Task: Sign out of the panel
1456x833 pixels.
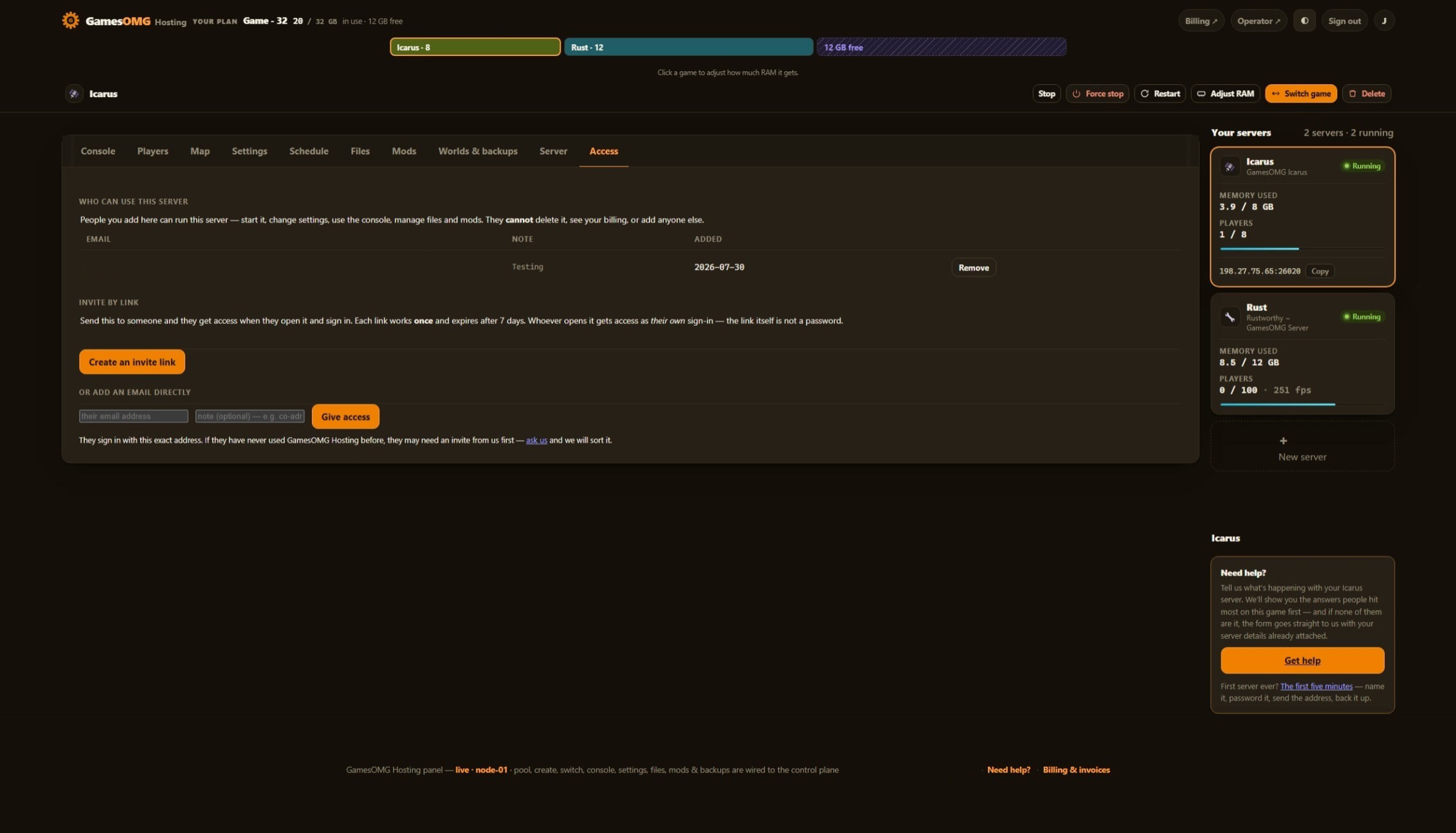Action: pyautogui.click(x=1344, y=21)
